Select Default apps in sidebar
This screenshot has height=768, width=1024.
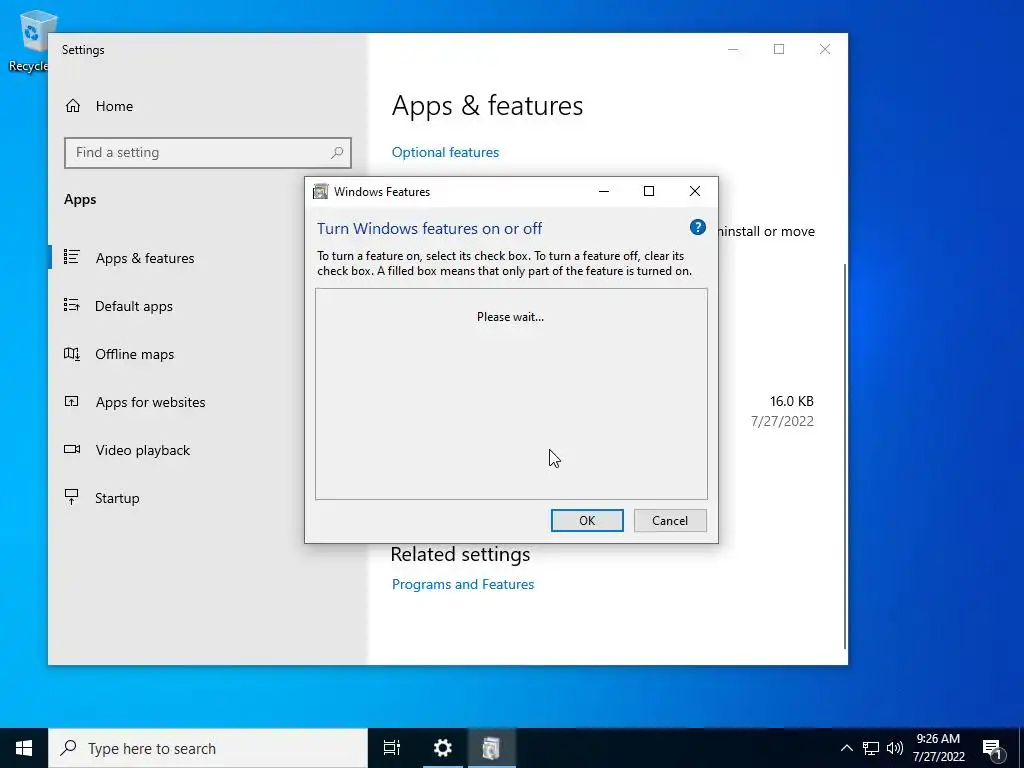click(134, 306)
